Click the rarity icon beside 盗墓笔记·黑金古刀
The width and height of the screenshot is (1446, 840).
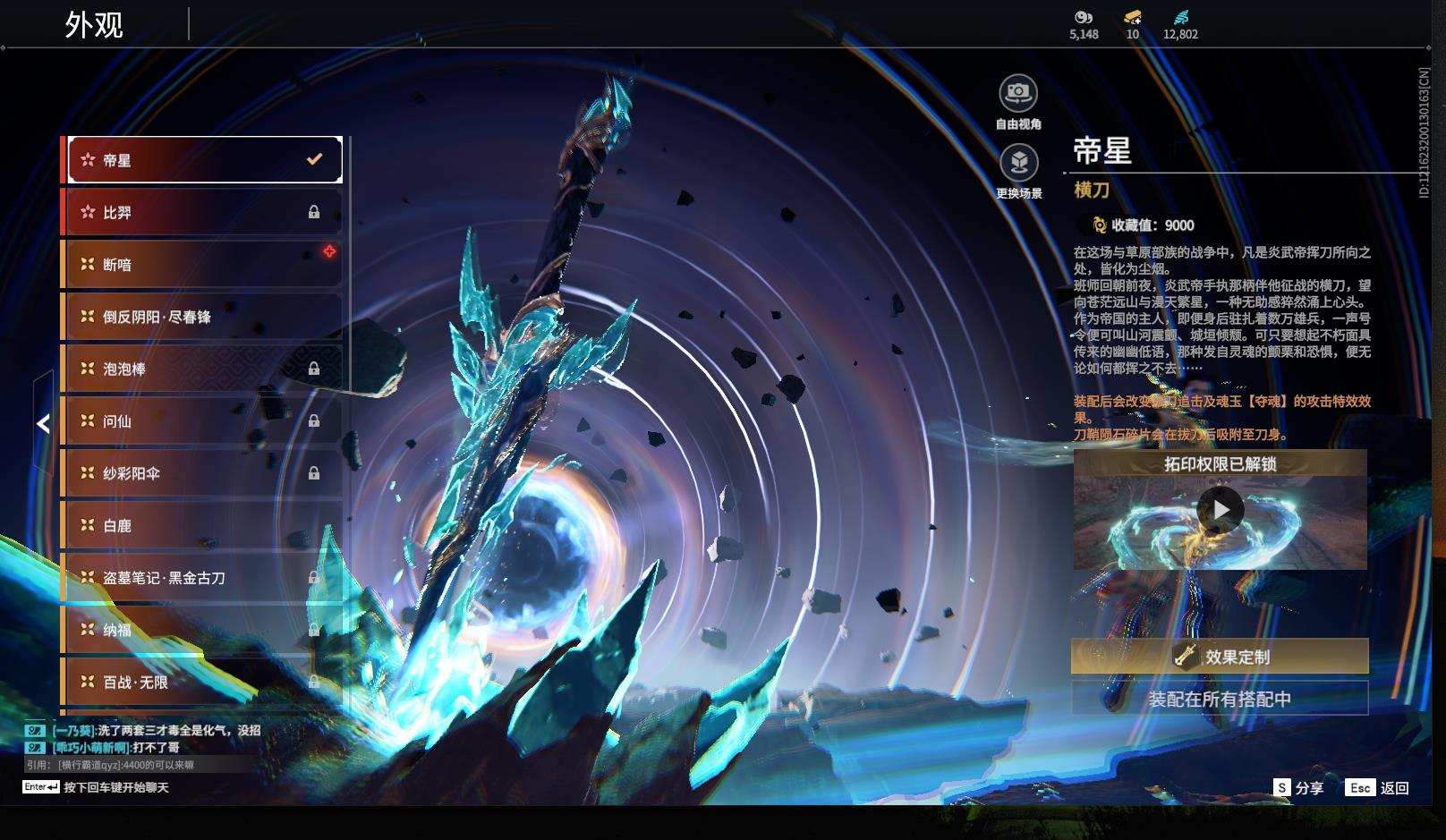88,577
